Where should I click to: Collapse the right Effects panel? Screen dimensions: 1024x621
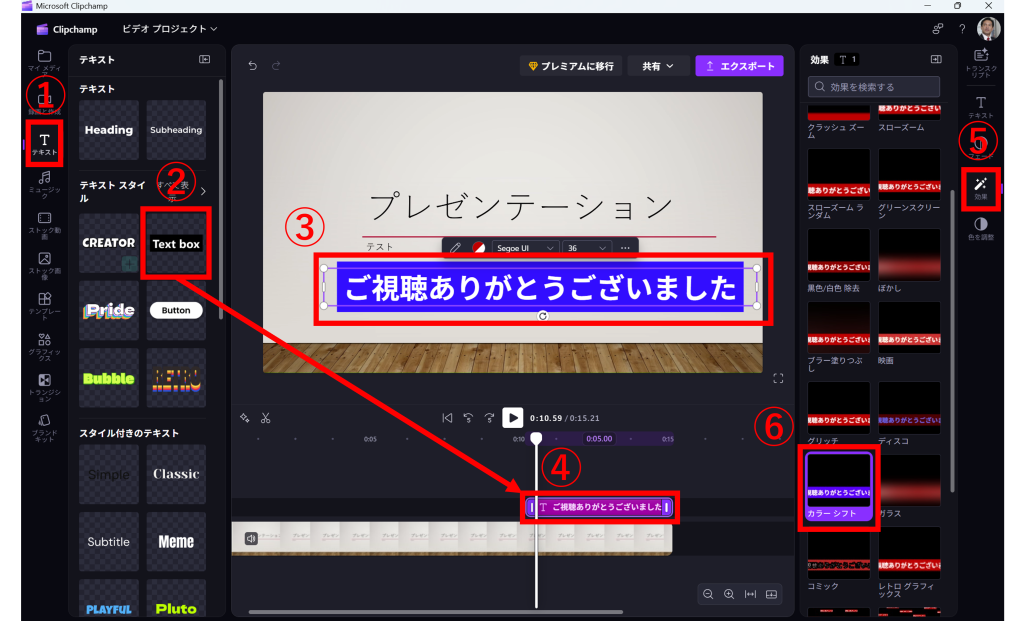936,59
